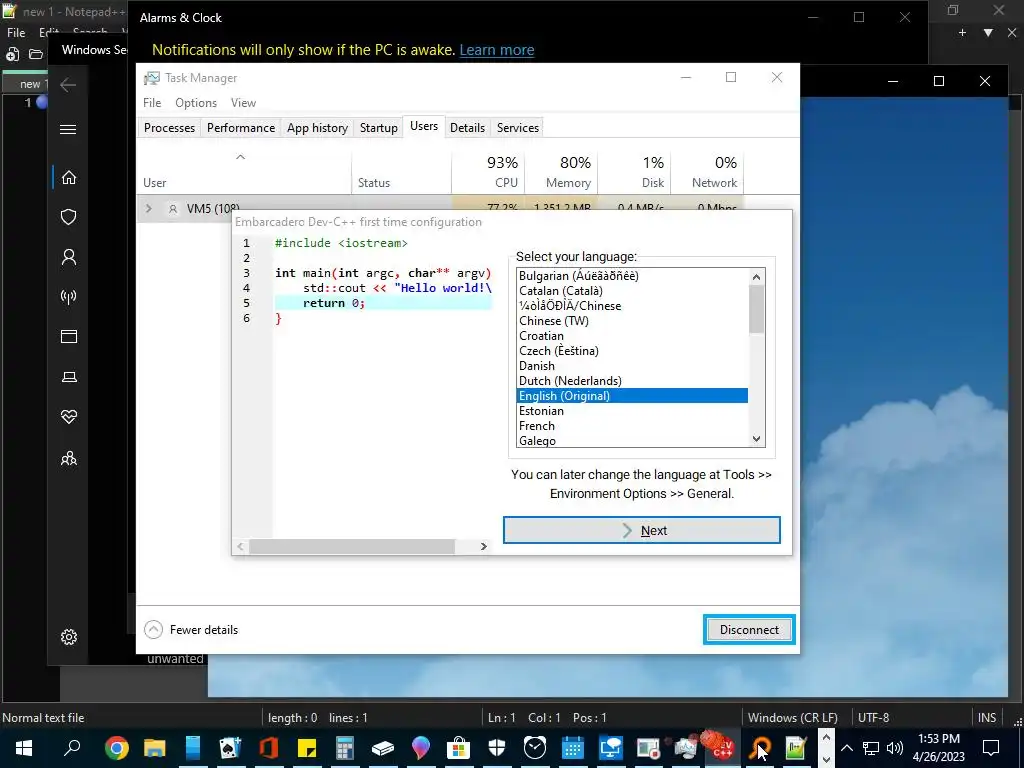Image resolution: width=1024 pixels, height=768 pixels.
Task: Open Microsoft Office on taskbar
Action: (268, 748)
